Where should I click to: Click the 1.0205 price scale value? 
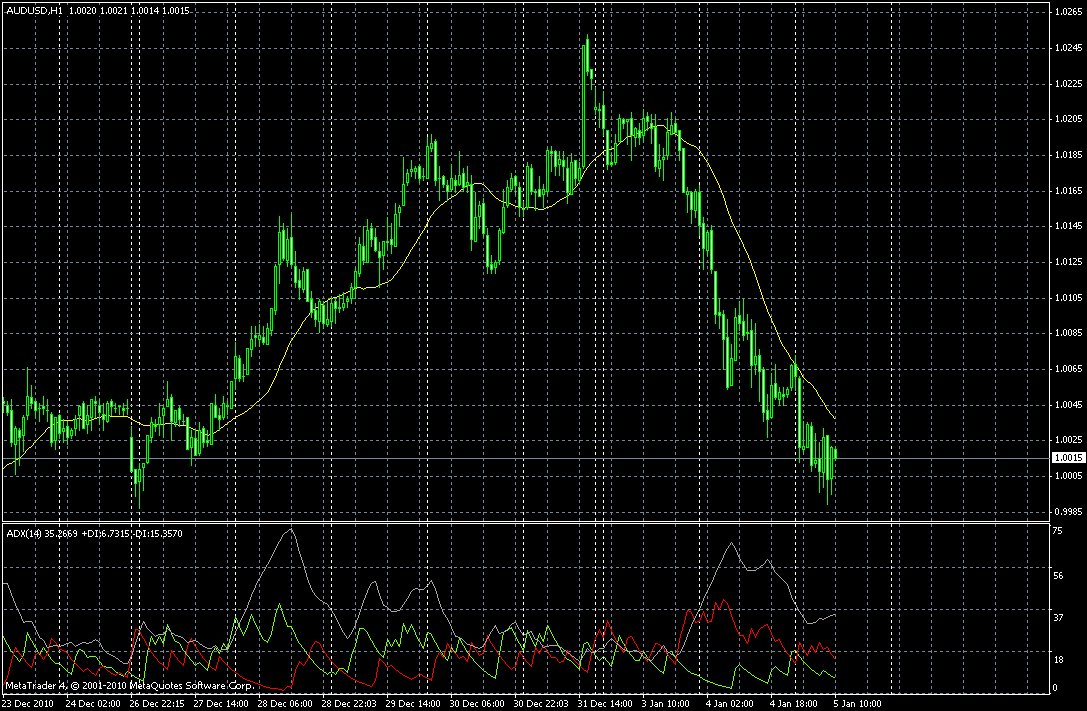point(1068,119)
